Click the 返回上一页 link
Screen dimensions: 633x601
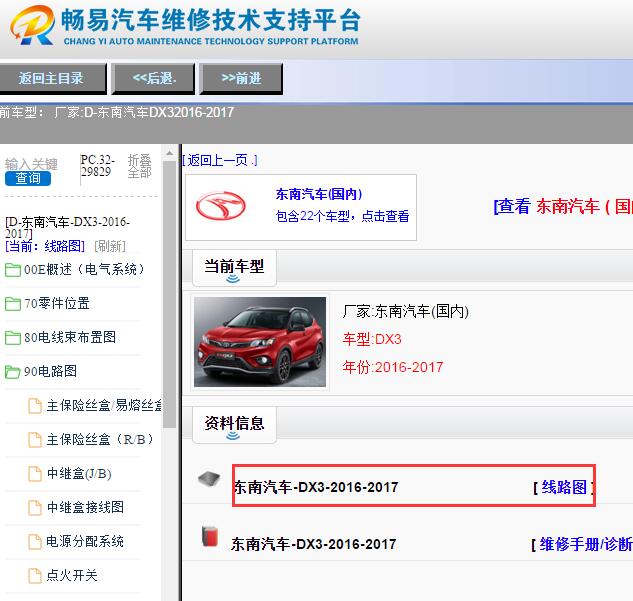coord(220,160)
